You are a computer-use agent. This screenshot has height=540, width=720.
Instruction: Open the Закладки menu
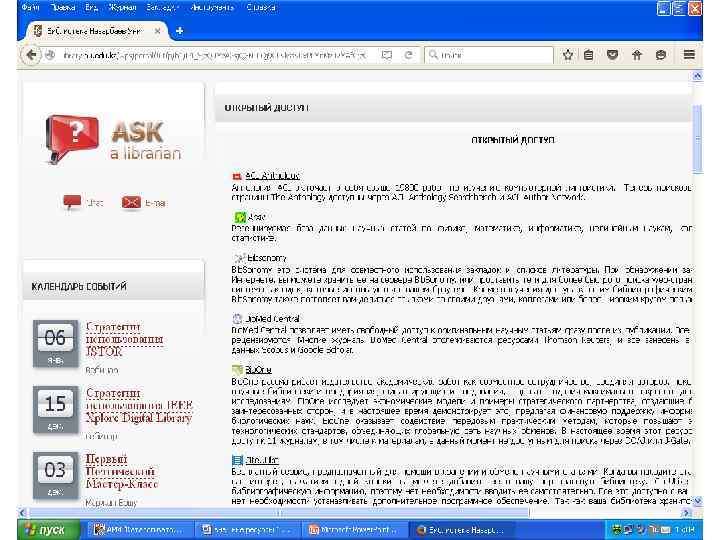(x=162, y=7)
